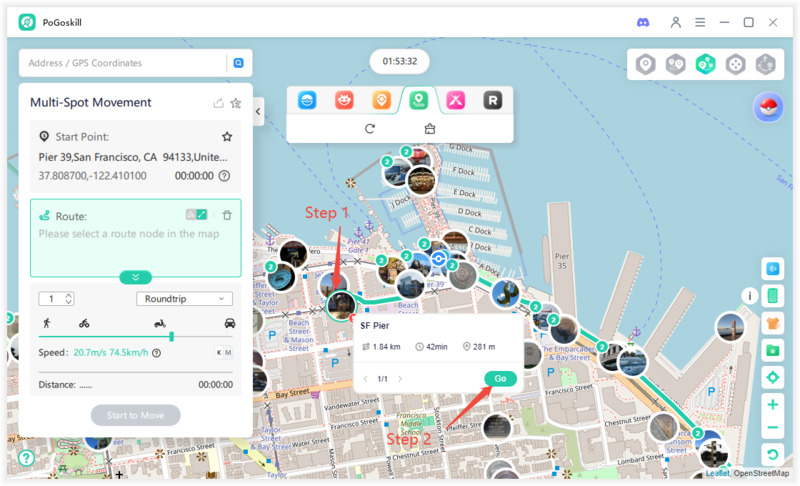Switch speed units to M
This screenshot has height=486, width=800.
click(228, 352)
